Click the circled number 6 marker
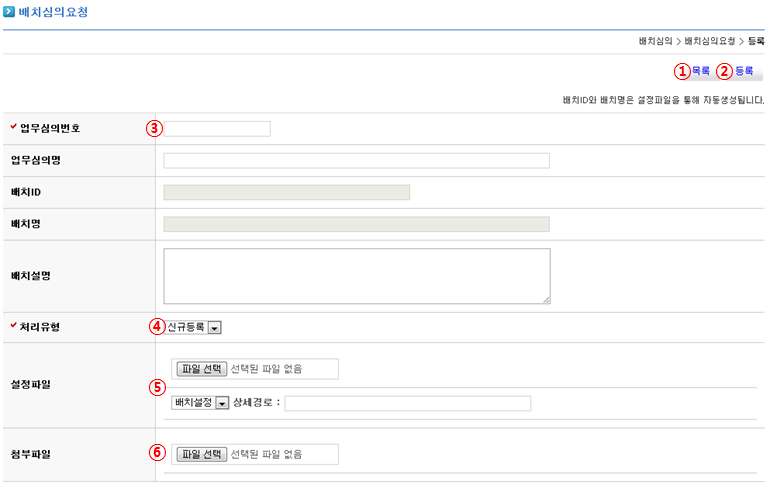The height and width of the screenshot is (489, 770). pos(156,452)
